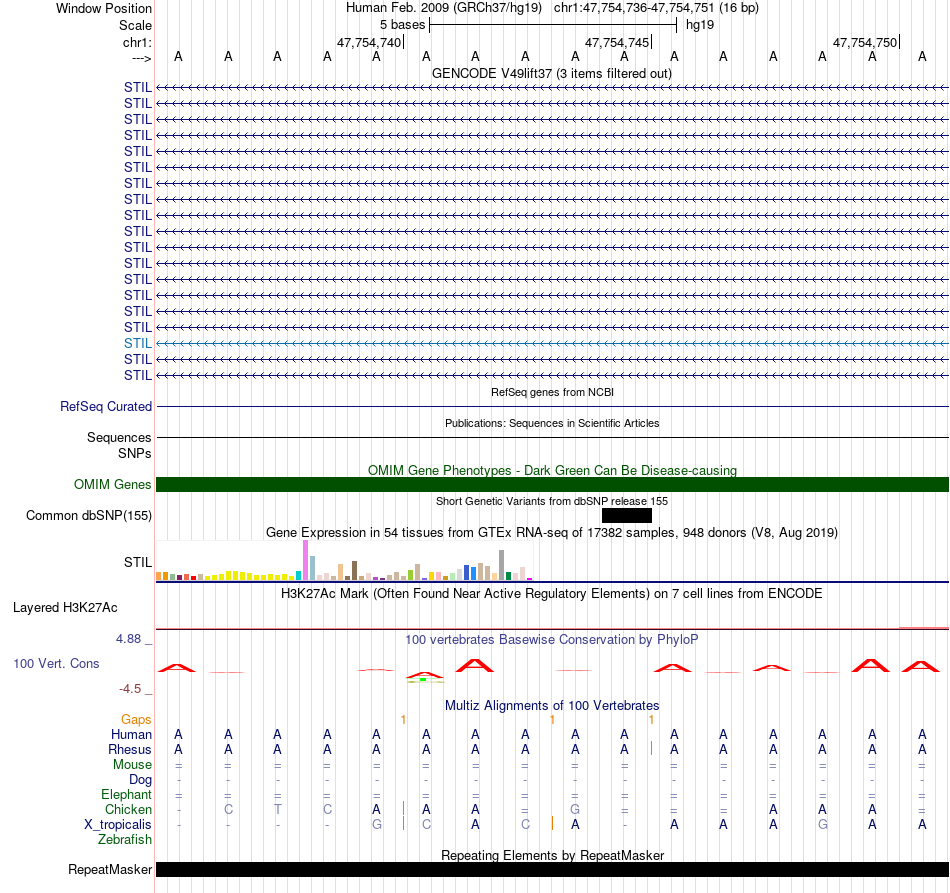Open the 100 Vert. Cons track label

56,663
